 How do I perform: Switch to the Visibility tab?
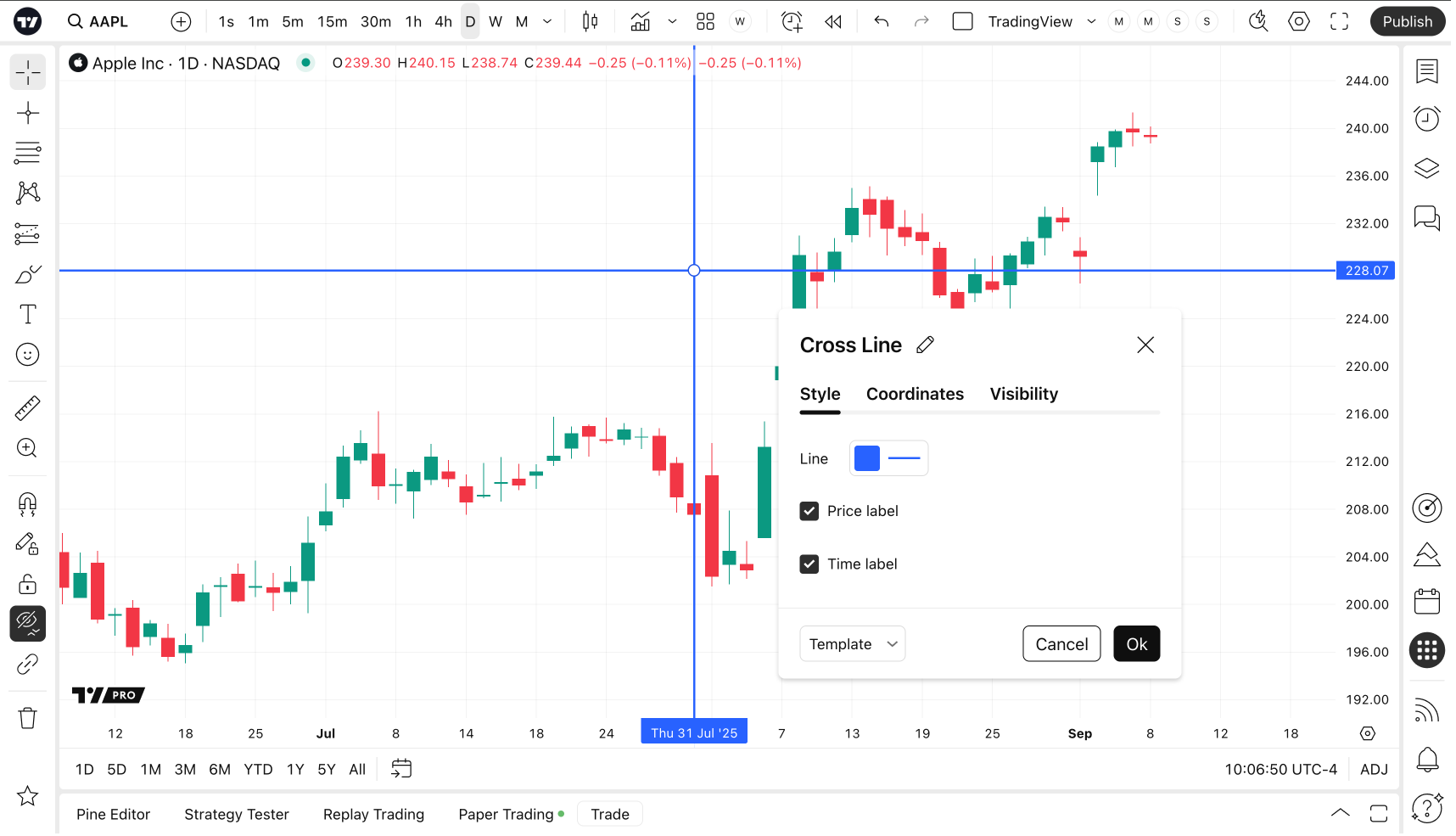coord(1026,395)
